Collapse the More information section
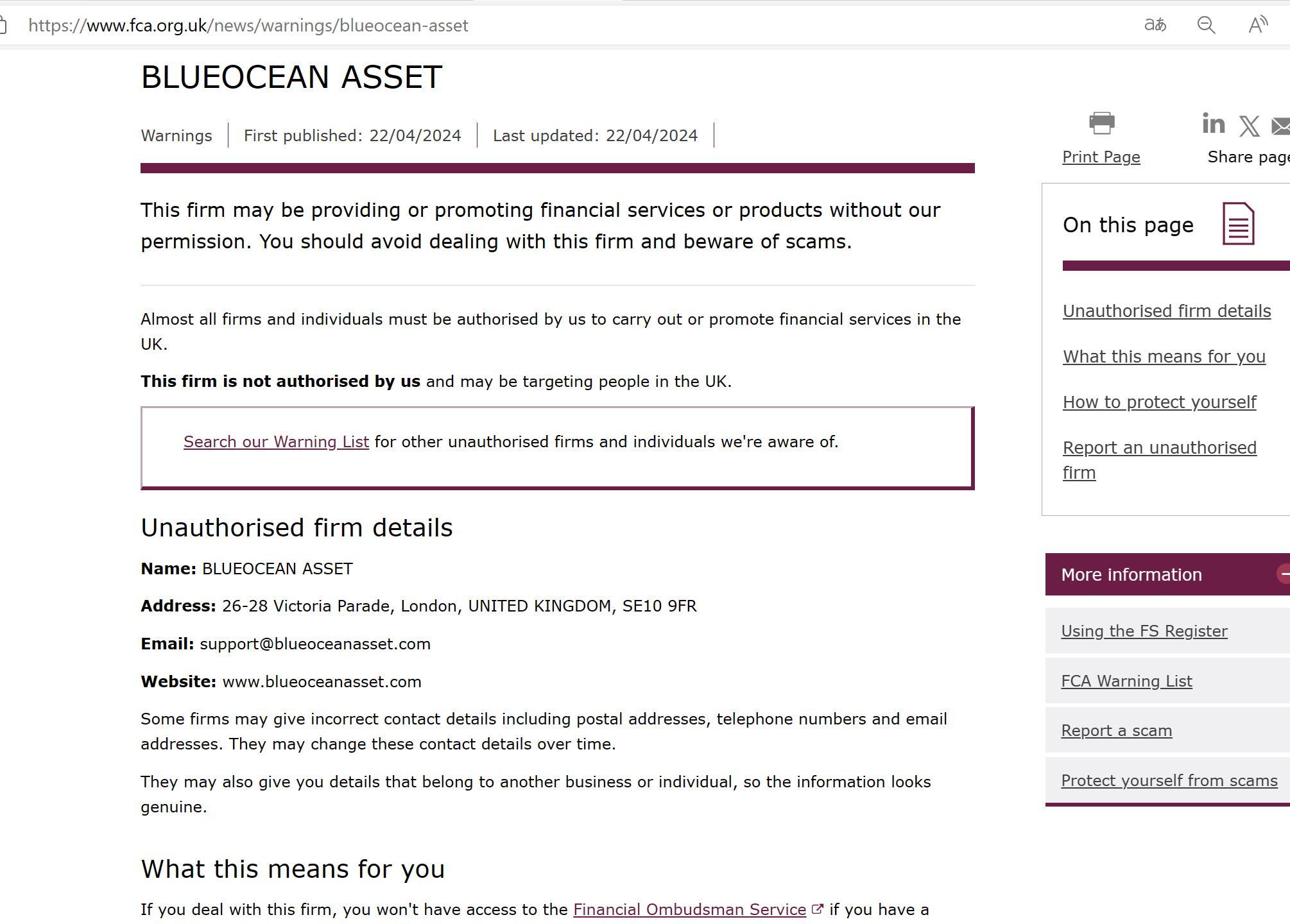 [x=1283, y=574]
